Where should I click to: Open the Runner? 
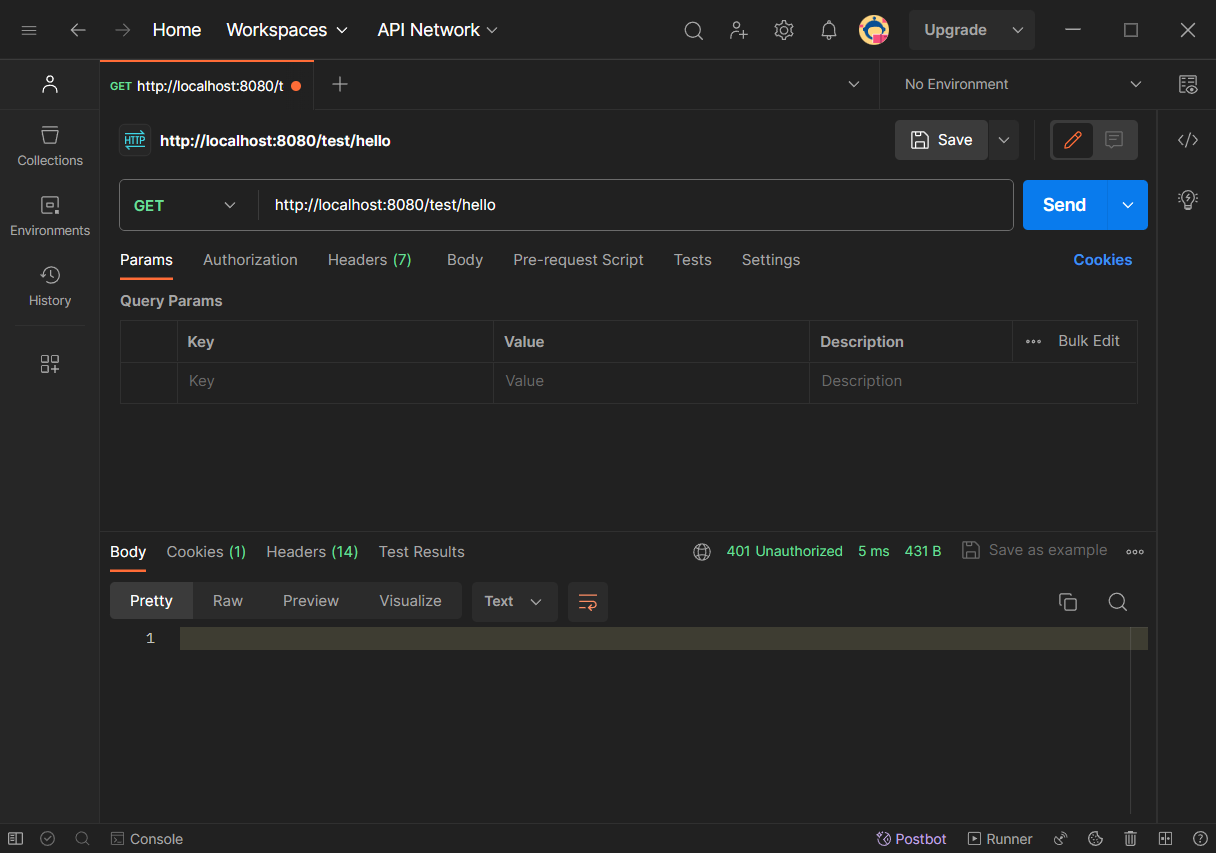[x=1000, y=839]
